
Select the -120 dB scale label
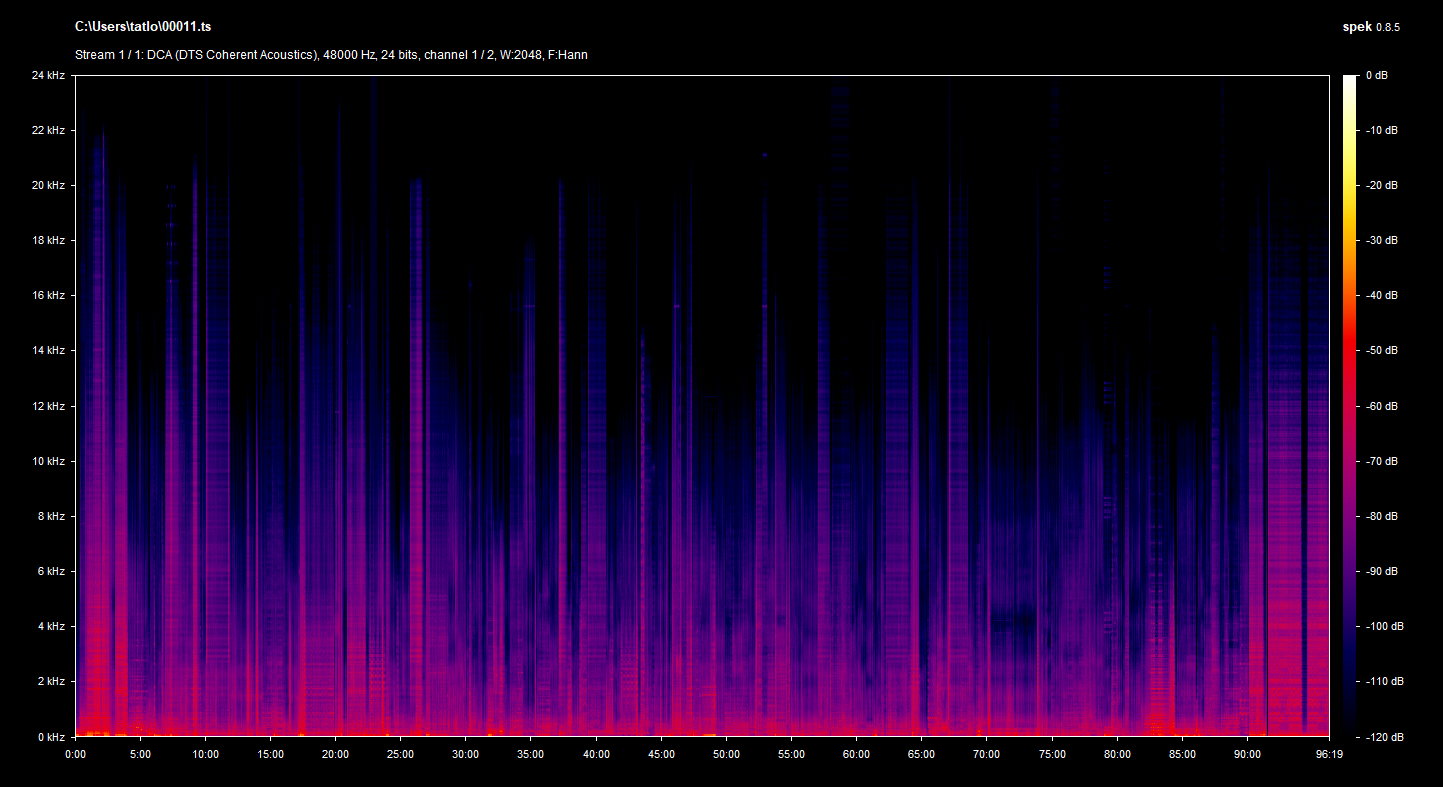pos(1383,737)
